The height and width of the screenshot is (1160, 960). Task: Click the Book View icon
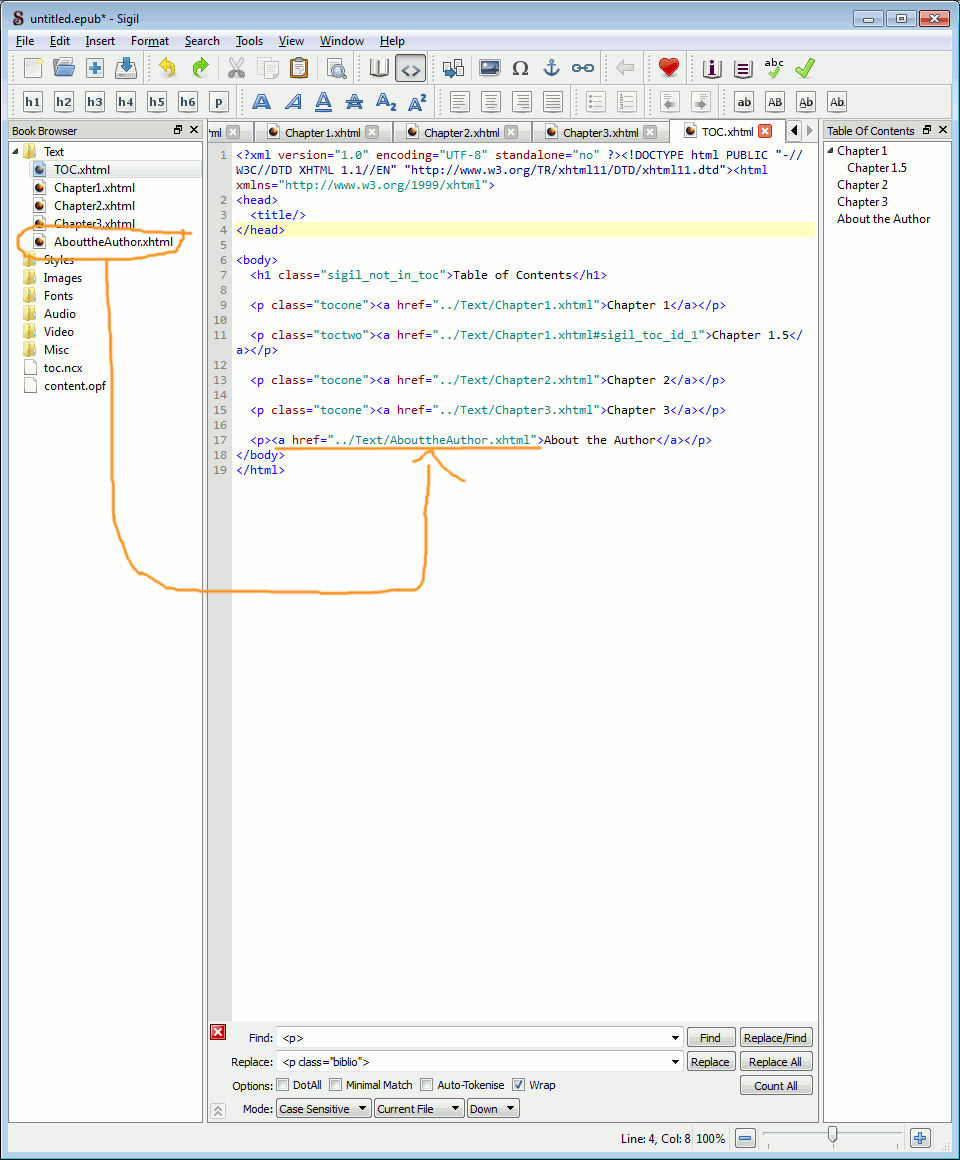[379, 68]
